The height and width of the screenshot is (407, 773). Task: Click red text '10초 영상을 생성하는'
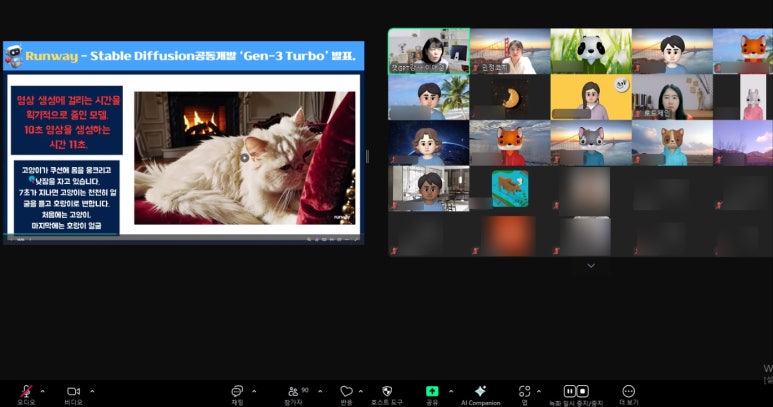click(x=67, y=130)
